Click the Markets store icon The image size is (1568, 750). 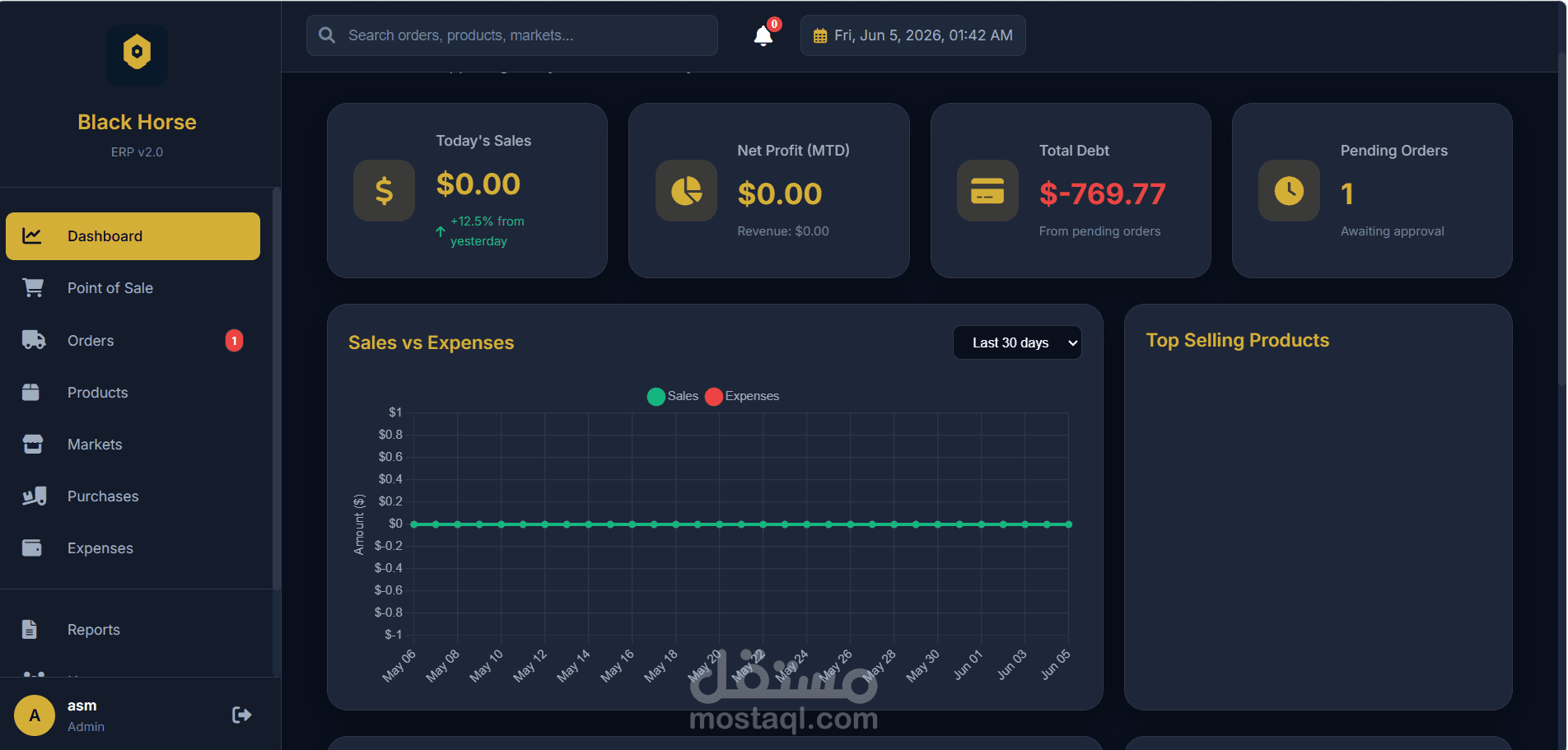33,445
